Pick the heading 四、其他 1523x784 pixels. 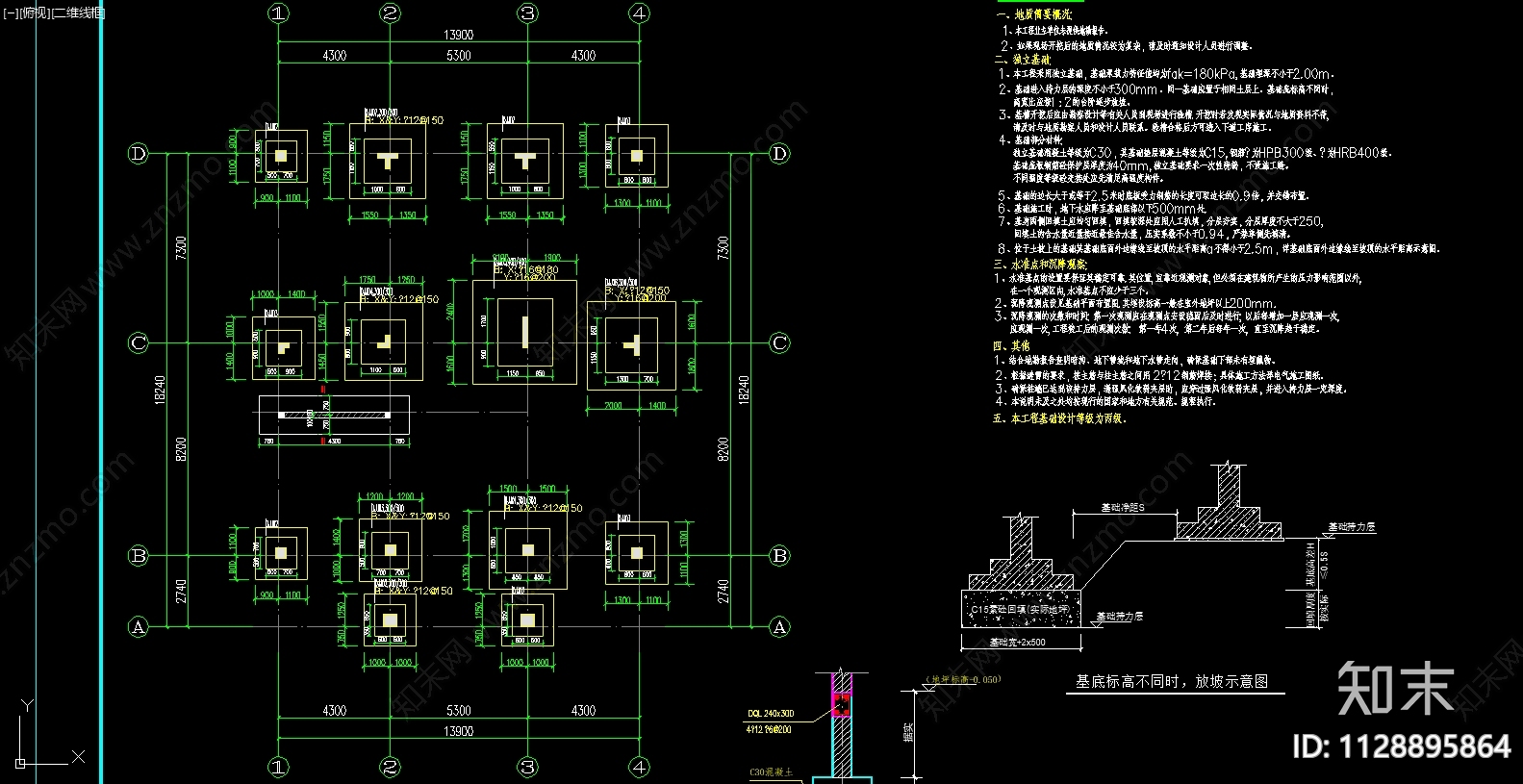(1011, 345)
